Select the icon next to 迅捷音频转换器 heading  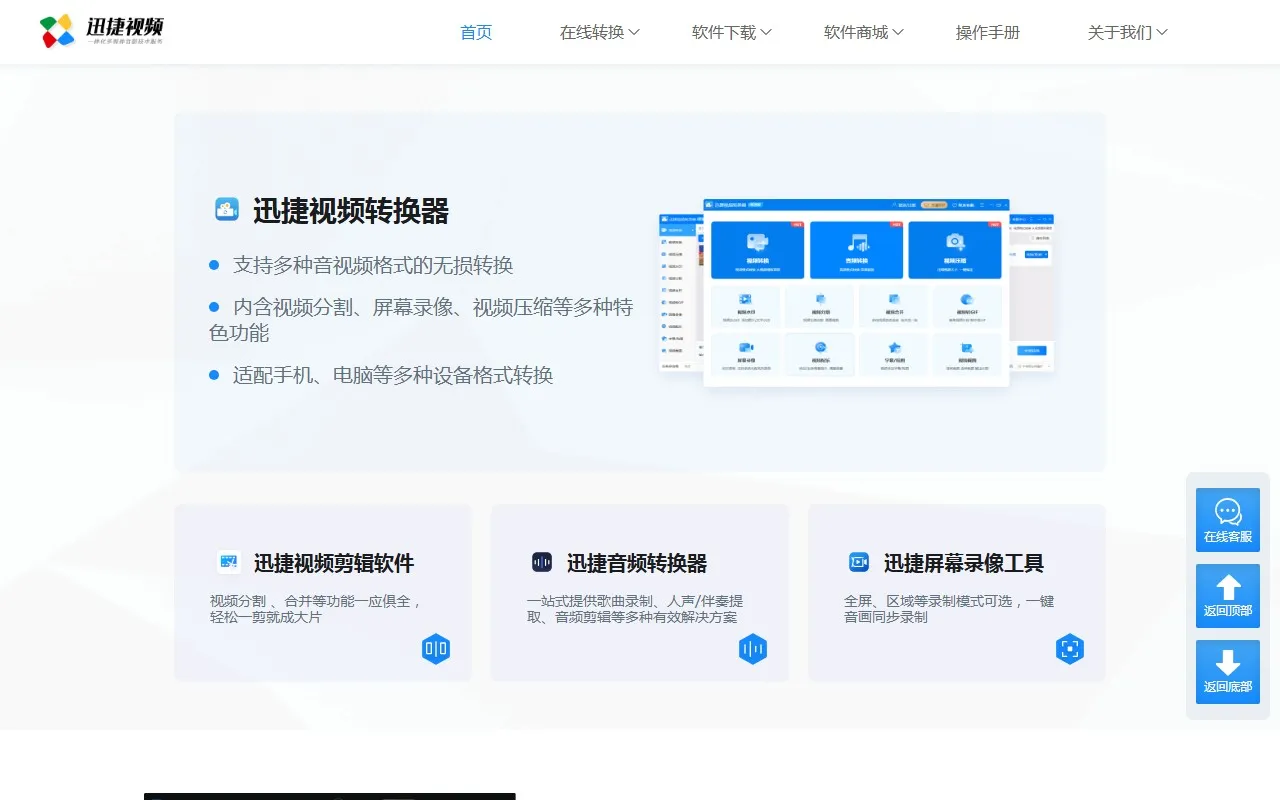542,562
